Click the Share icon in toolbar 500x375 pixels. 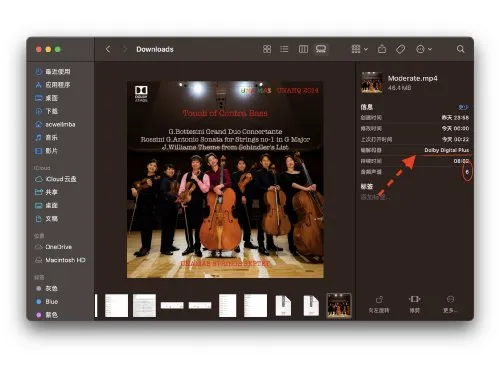click(x=382, y=49)
